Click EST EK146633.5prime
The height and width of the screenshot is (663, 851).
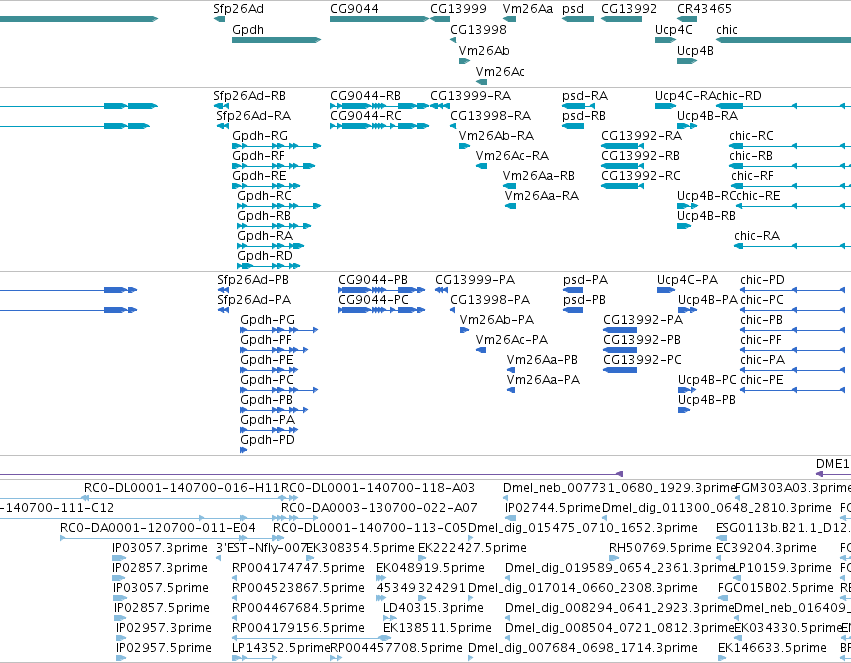coord(772,648)
